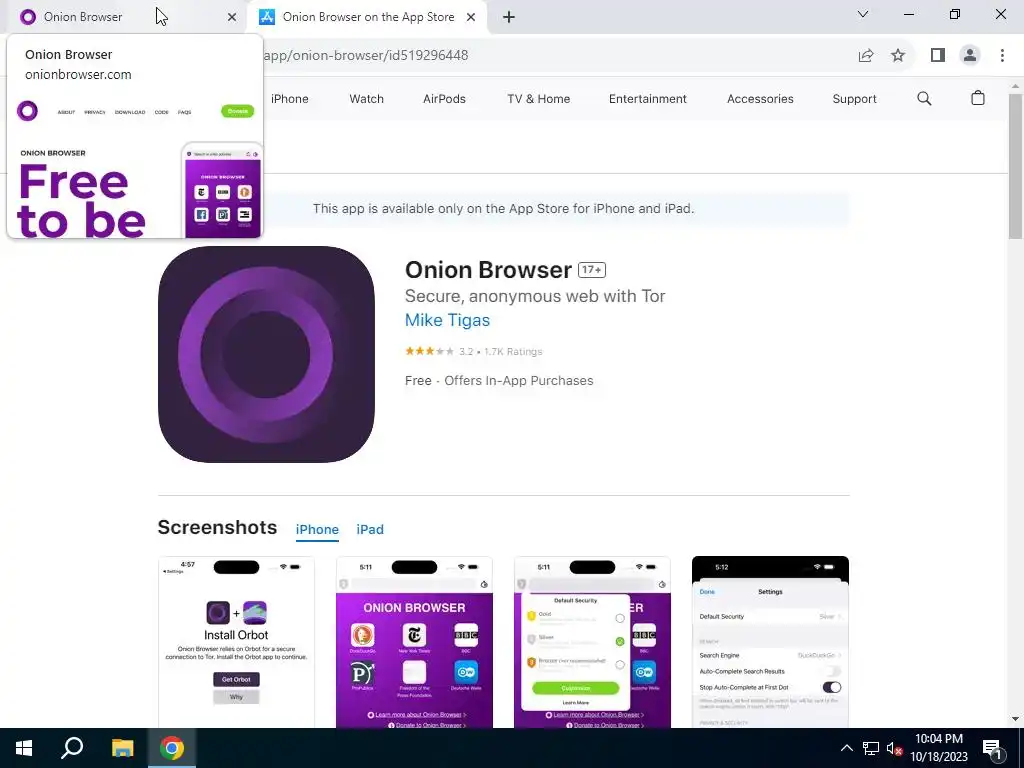This screenshot has width=1024, height=768.
Task: Click the share page icon in address bar
Action: (866, 56)
